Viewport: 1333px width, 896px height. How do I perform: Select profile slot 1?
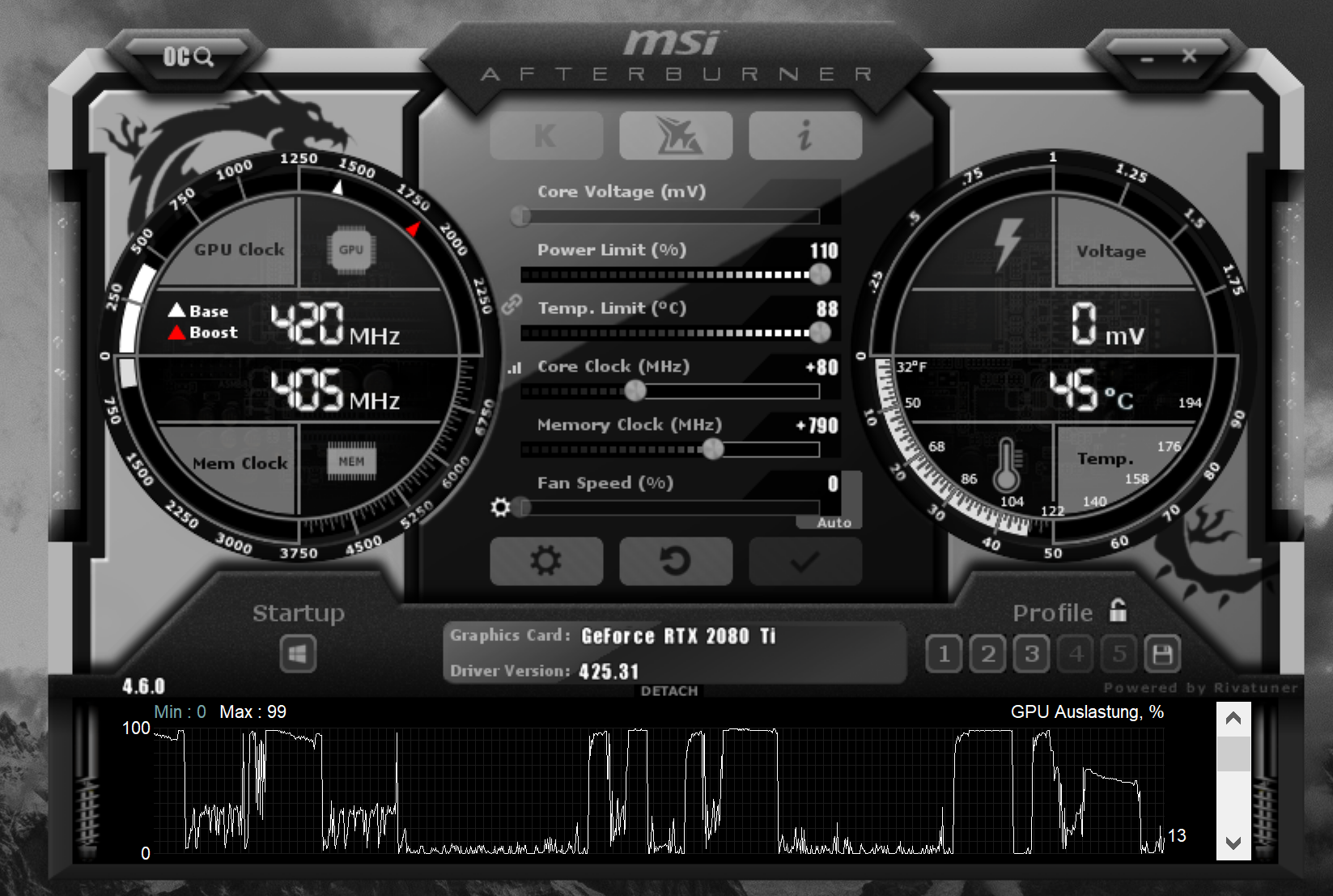pyautogui.click(x=944, y=654)
